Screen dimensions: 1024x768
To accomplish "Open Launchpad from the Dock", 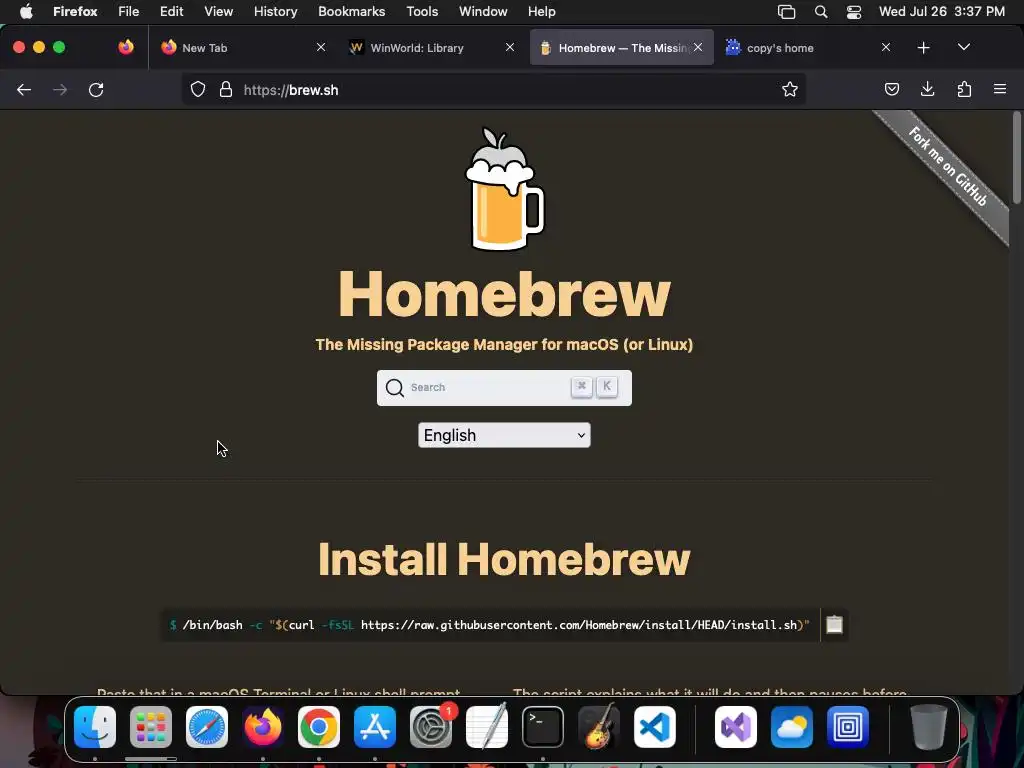I will [151, 727].
